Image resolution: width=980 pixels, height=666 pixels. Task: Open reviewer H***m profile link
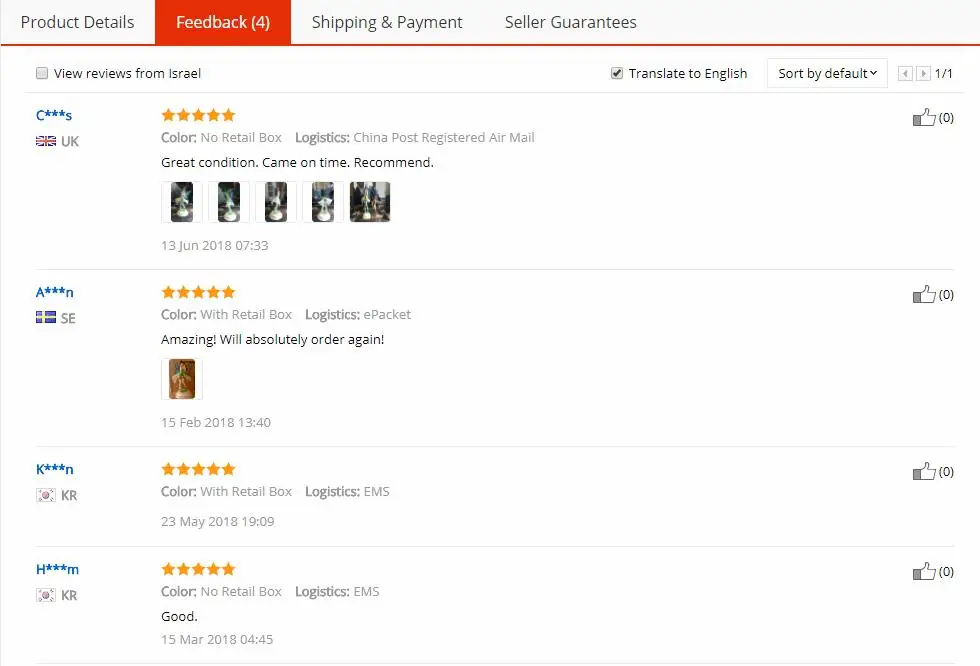(x=57, y=569)
